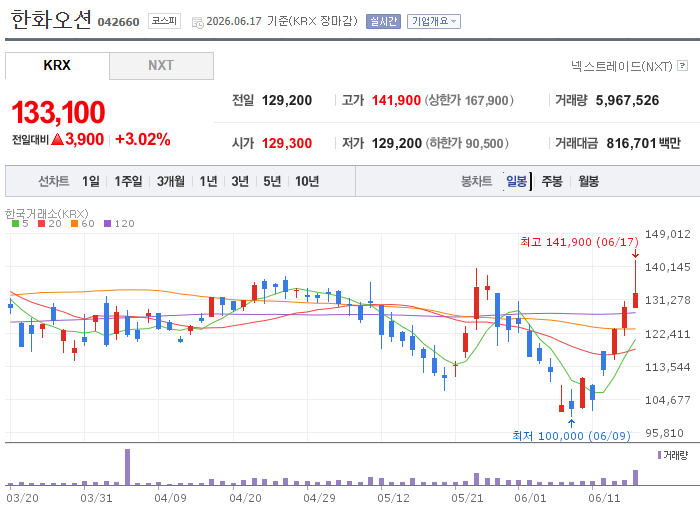
Task: Select the 10년 line chart period
Action: (x=307, y=181)
